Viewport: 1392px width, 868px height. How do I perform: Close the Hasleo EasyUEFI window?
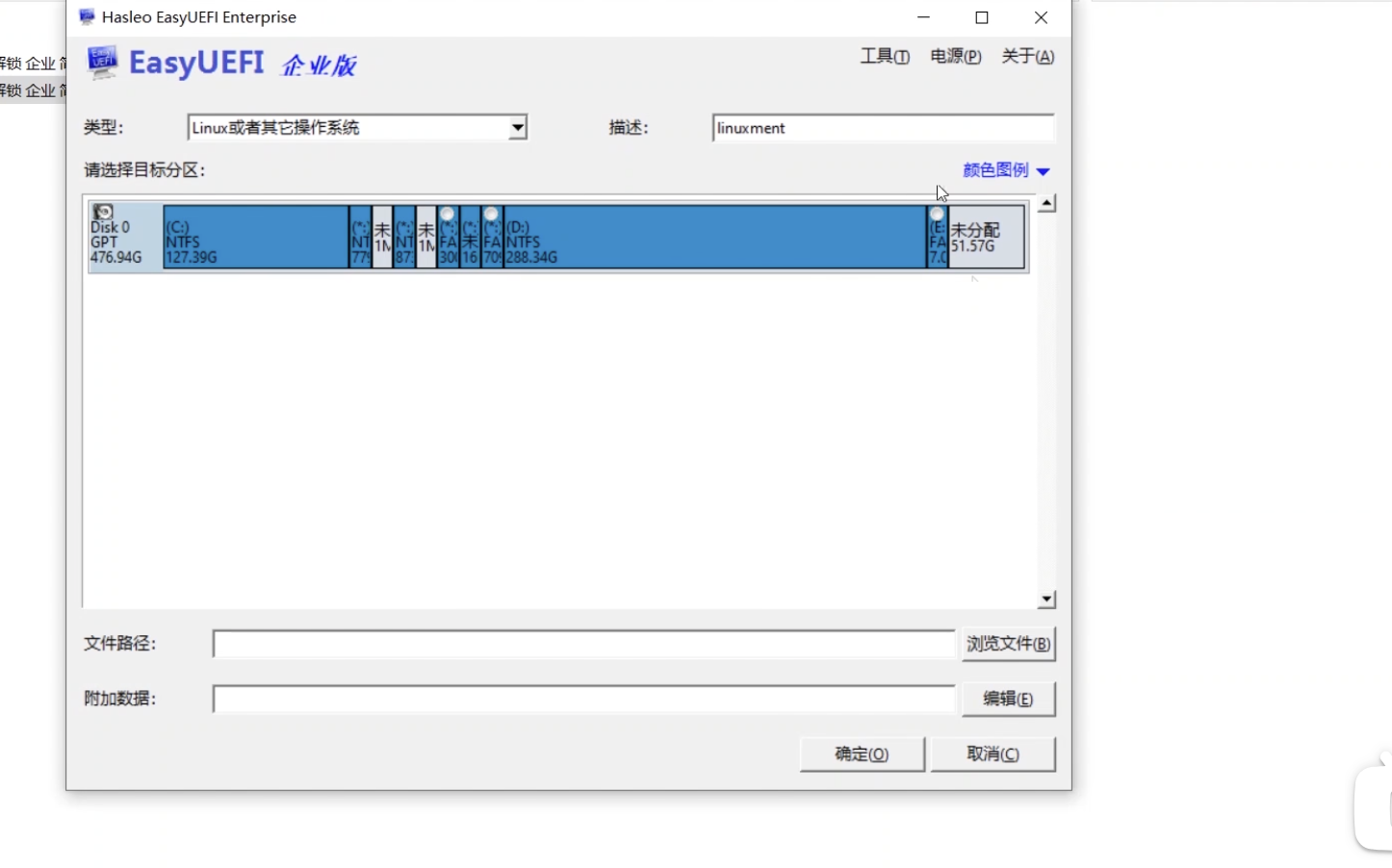pos(1041,17)
